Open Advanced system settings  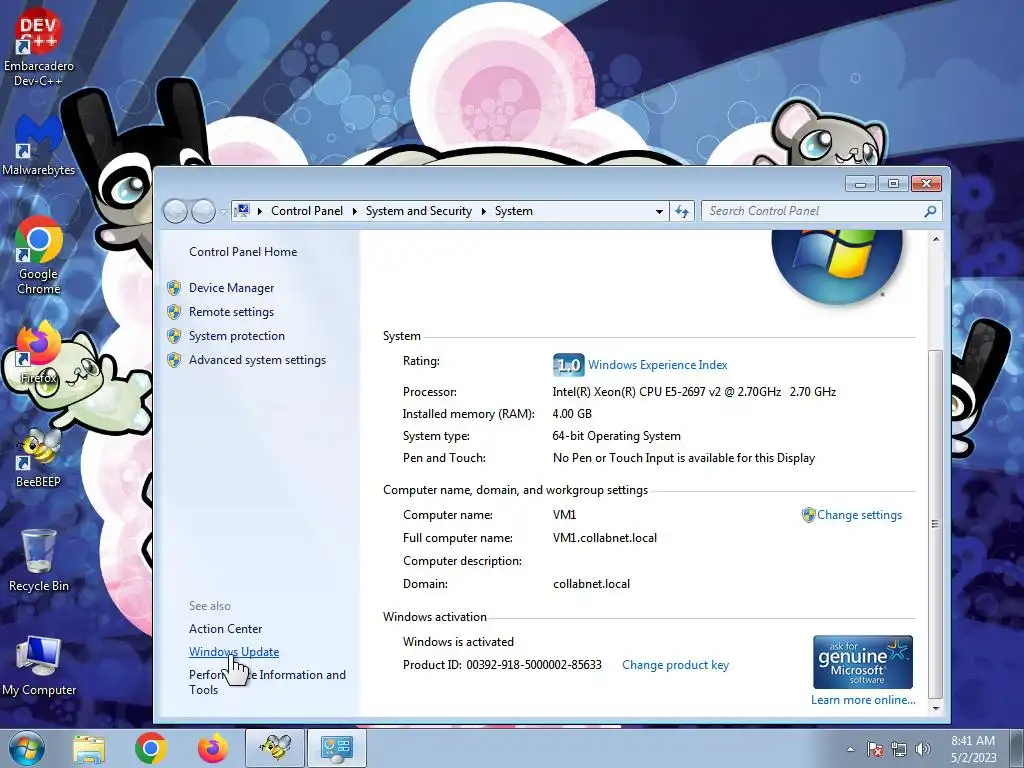click(257, 360)
